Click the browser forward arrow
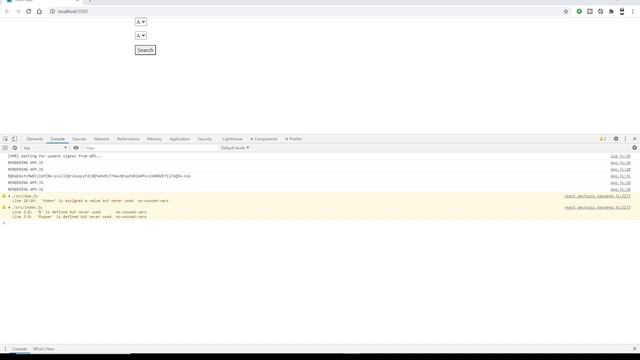 click(18, 11)
